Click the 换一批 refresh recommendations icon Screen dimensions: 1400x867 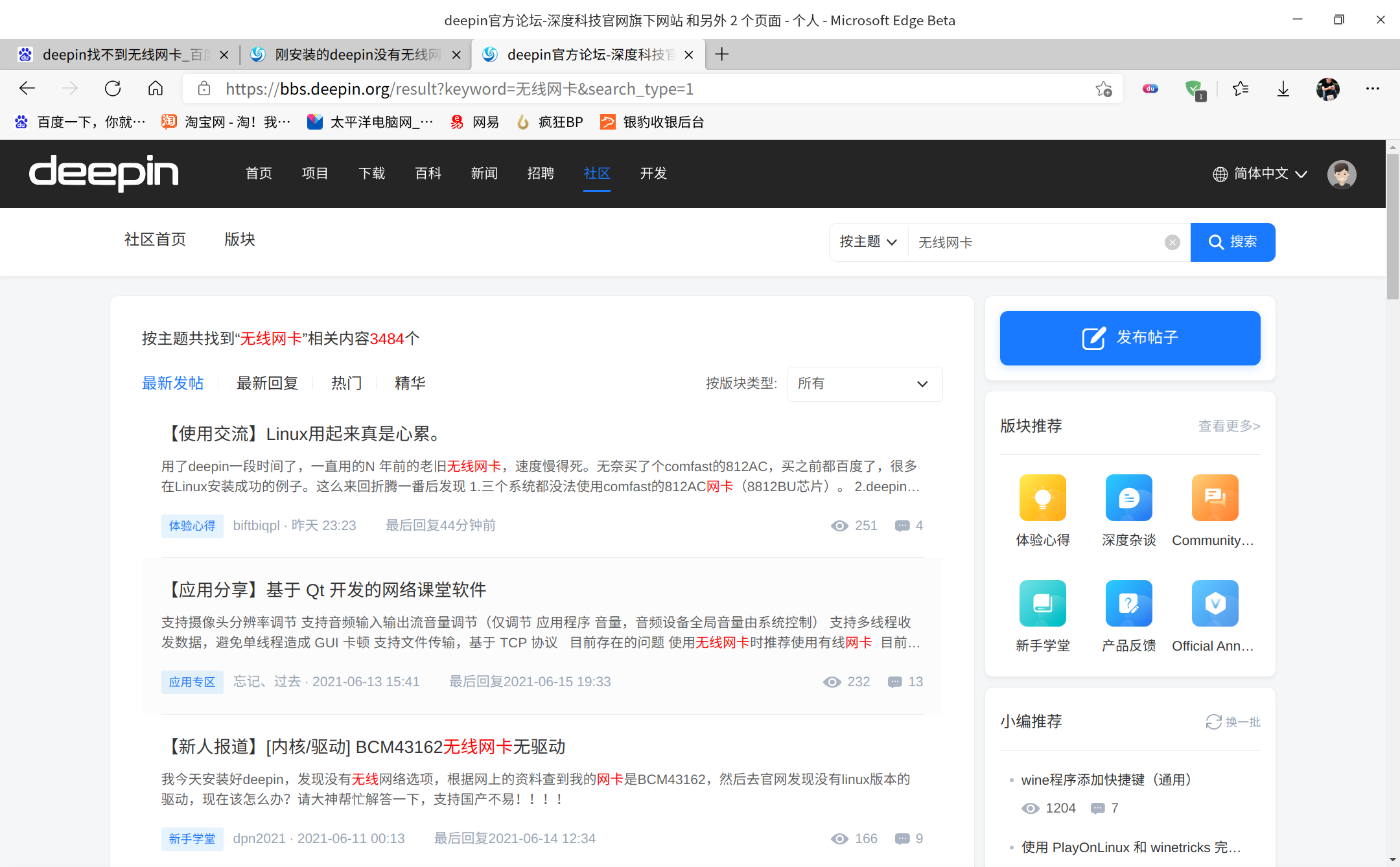coord(1213,722)
